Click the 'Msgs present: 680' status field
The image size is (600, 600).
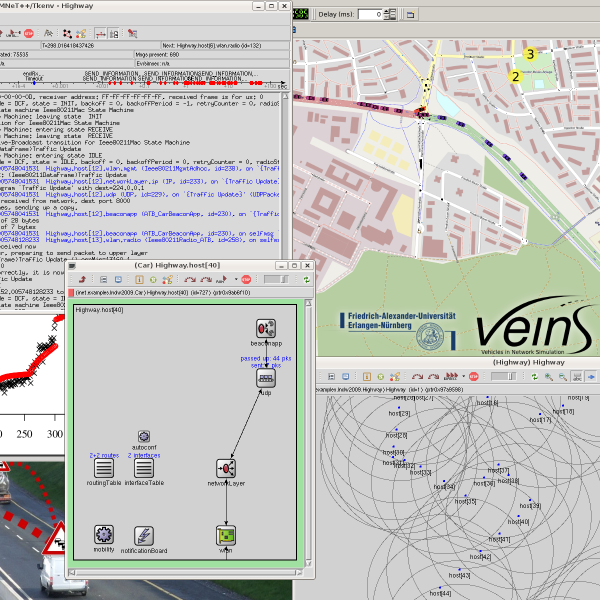(x=212, y=54)
